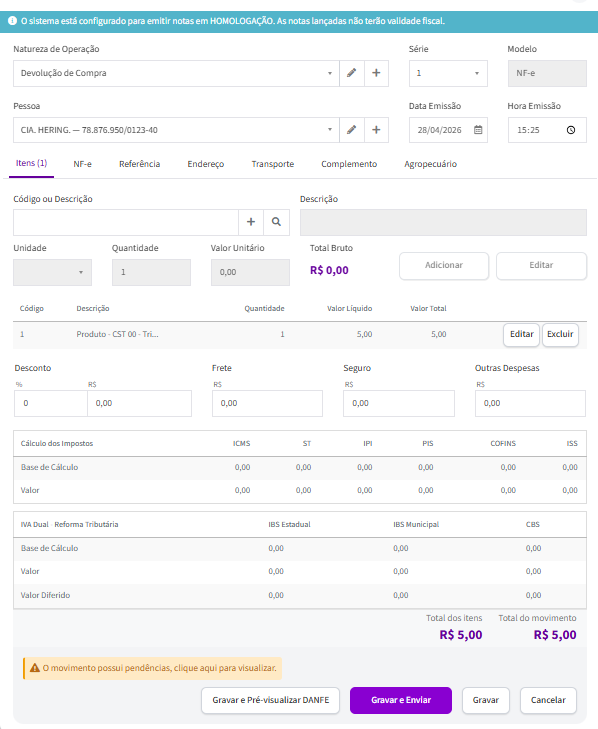The image size is (598, 729).
Task: Search products with the magnifier icon
Action: coord(276,222)
